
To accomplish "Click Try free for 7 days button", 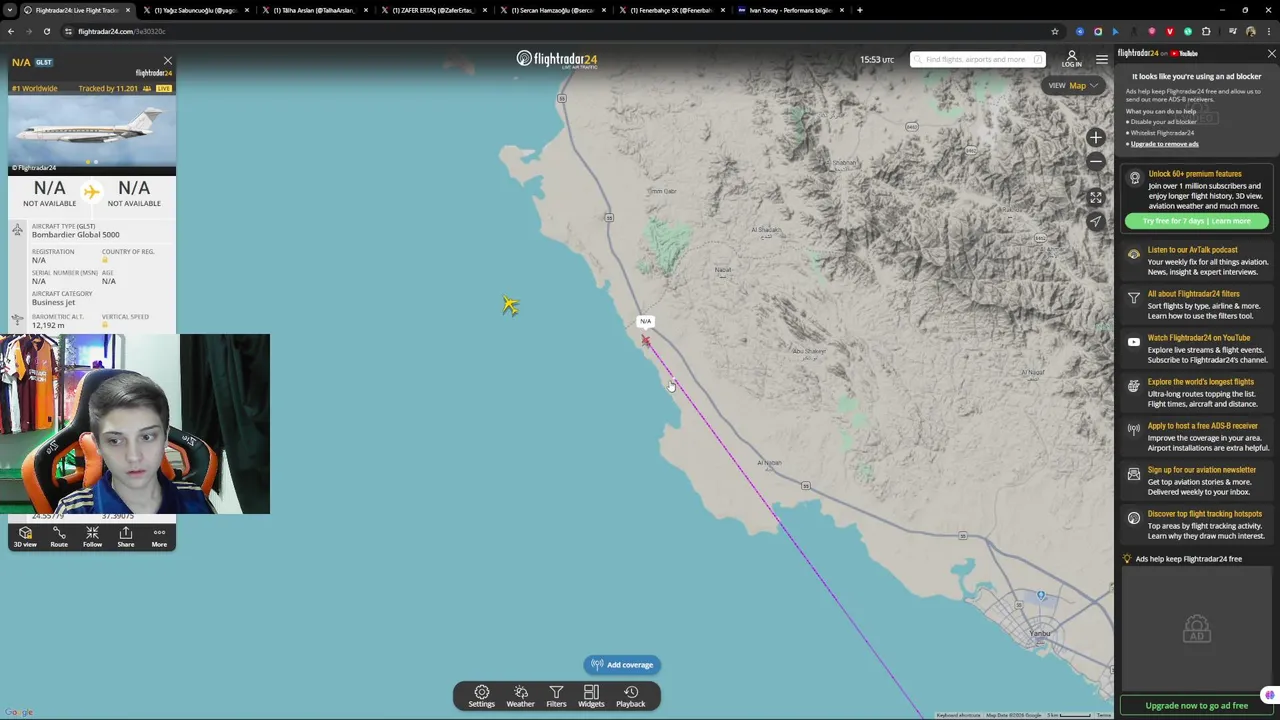I will [1197, 221].
